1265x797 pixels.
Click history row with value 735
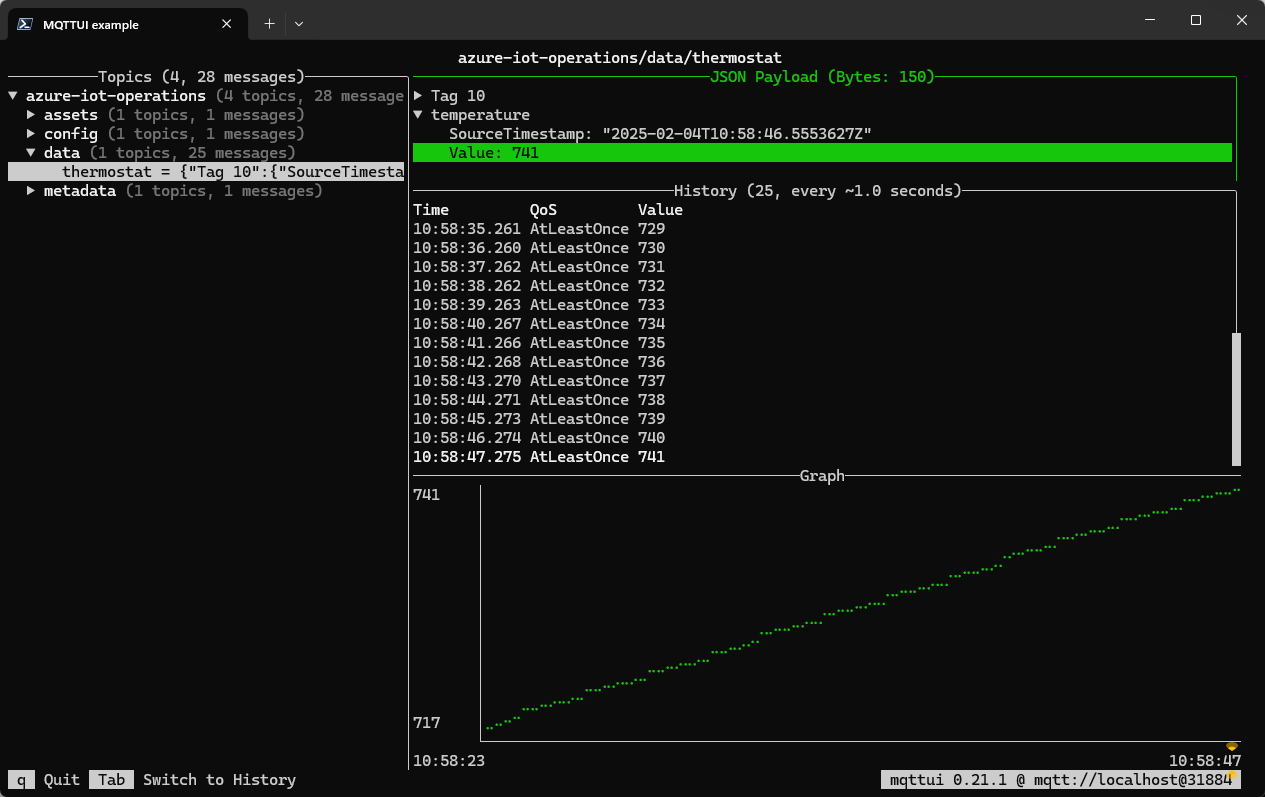pyautogui.click(x=539, y=343)
